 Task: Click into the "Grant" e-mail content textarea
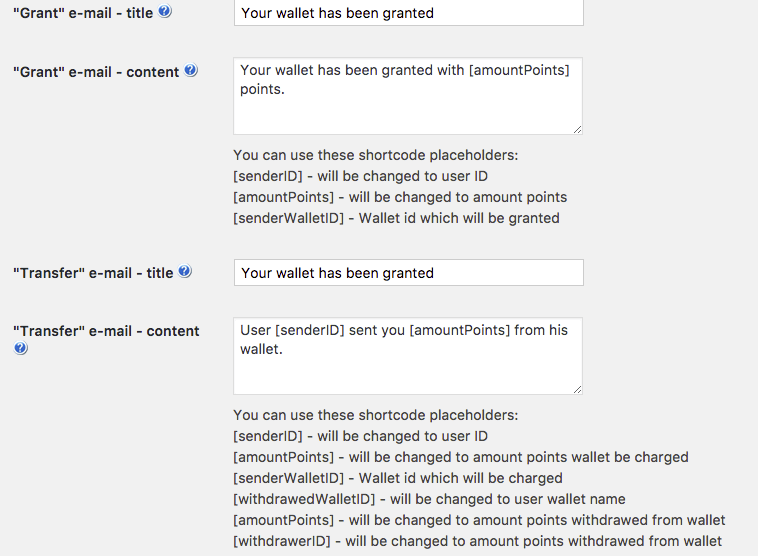coord(408,95)
